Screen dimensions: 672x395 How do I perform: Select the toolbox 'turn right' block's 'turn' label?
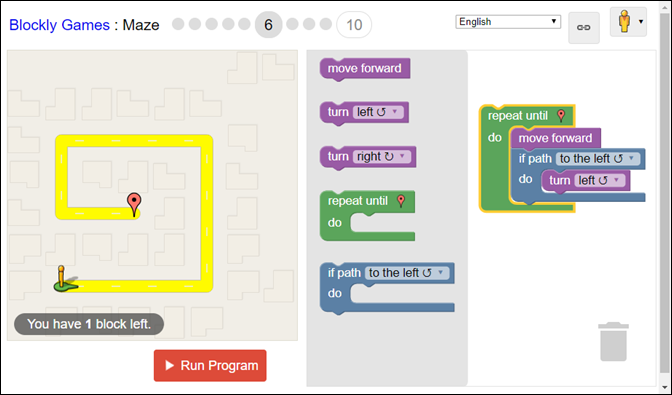338,157
